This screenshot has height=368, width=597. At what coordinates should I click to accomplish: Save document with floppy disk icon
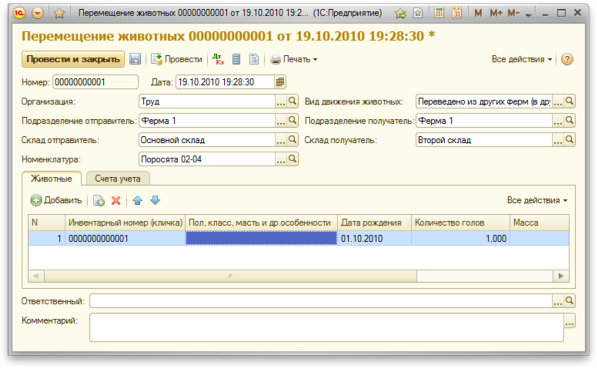135,59
